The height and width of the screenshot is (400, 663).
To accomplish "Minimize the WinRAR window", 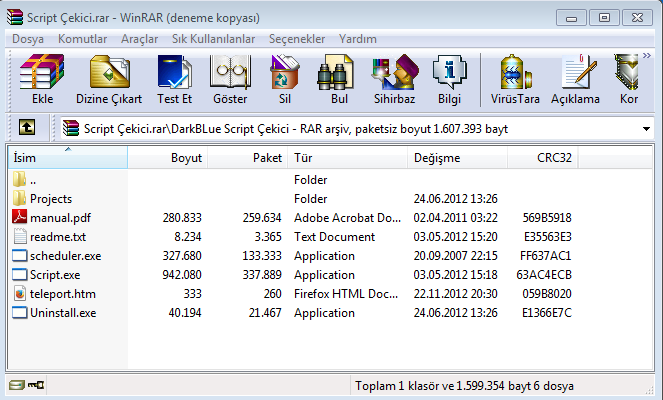I will point(571,18).
